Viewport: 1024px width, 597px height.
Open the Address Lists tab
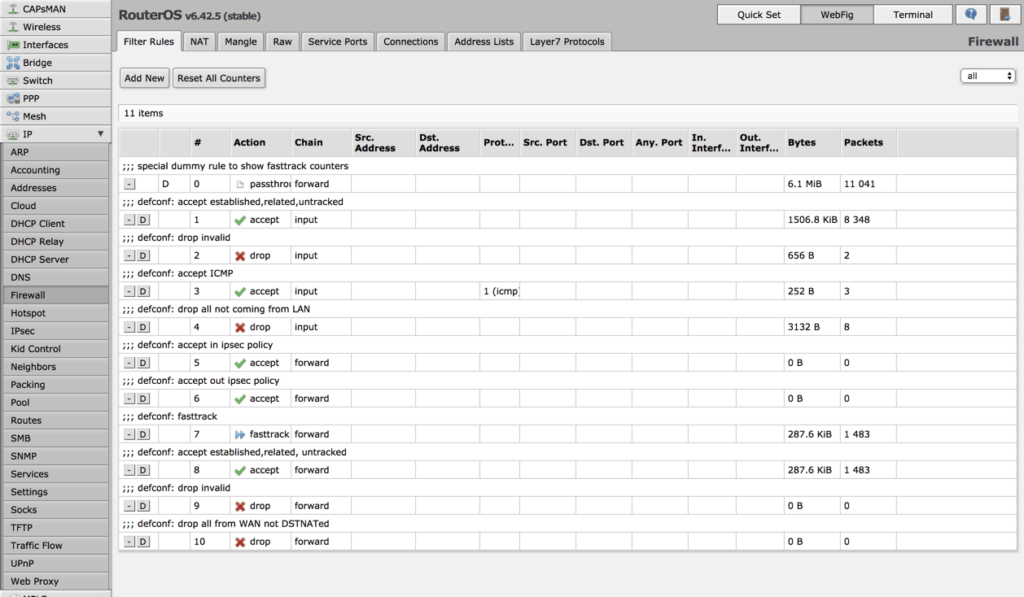coord(484,41)
